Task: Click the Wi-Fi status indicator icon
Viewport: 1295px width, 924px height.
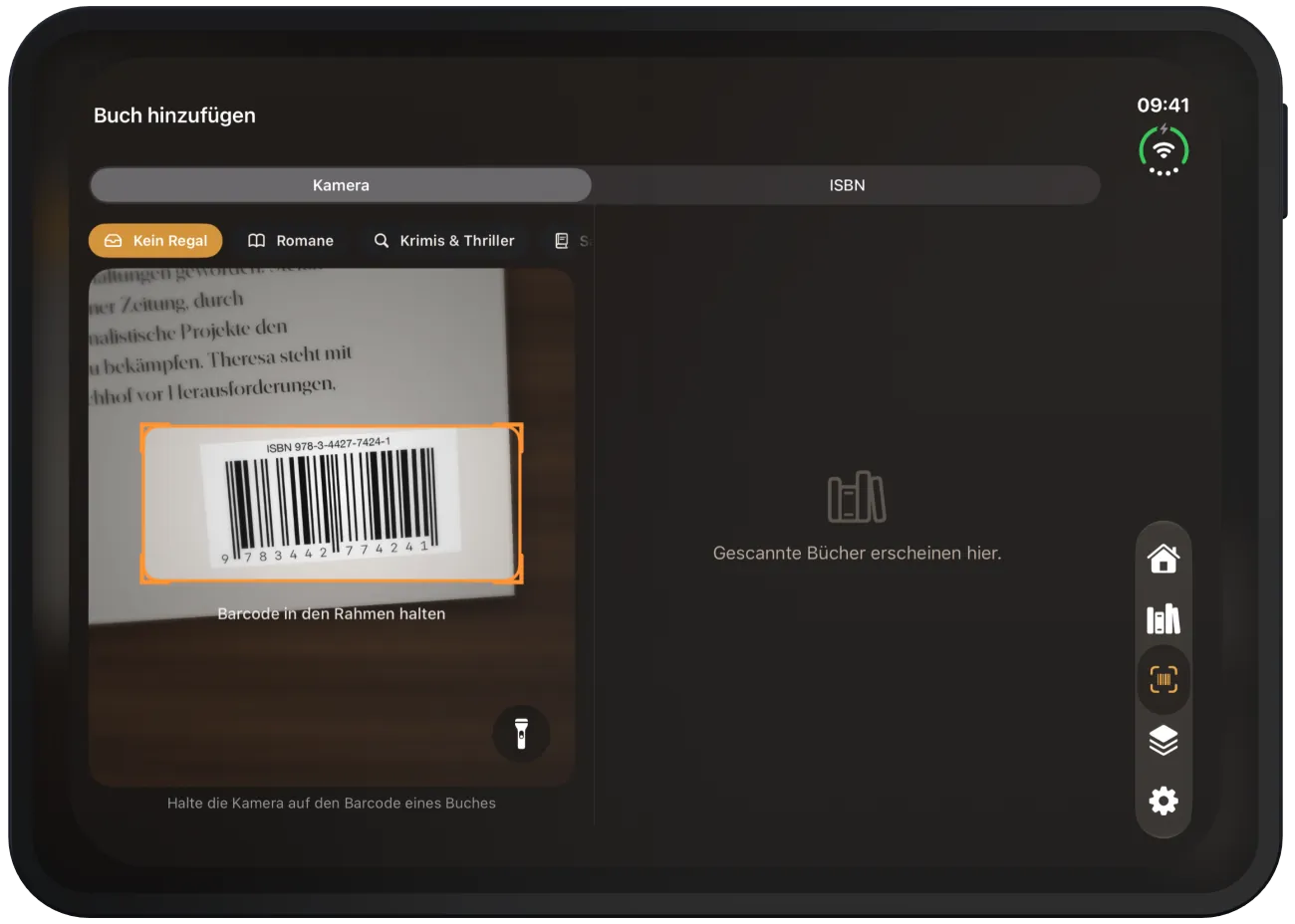Action: (1164, 150)
